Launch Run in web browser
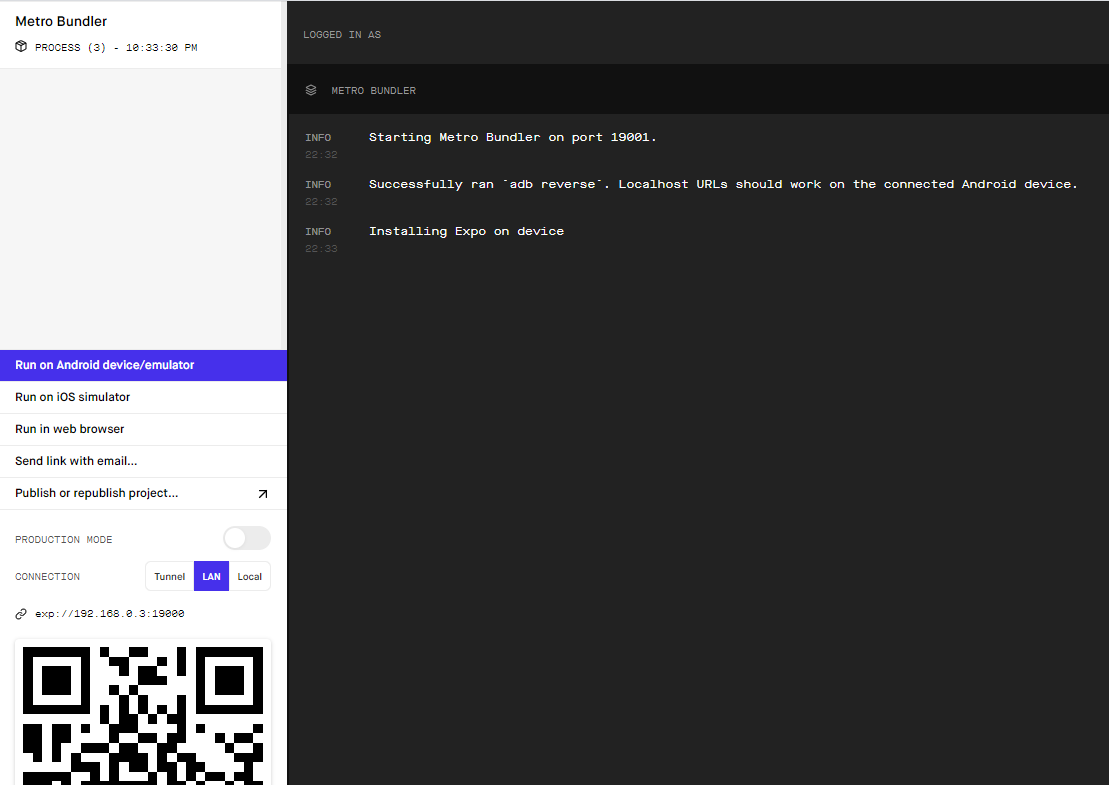Image resolution: width=1109 pixels, height=785 pixels. point(144,429)
